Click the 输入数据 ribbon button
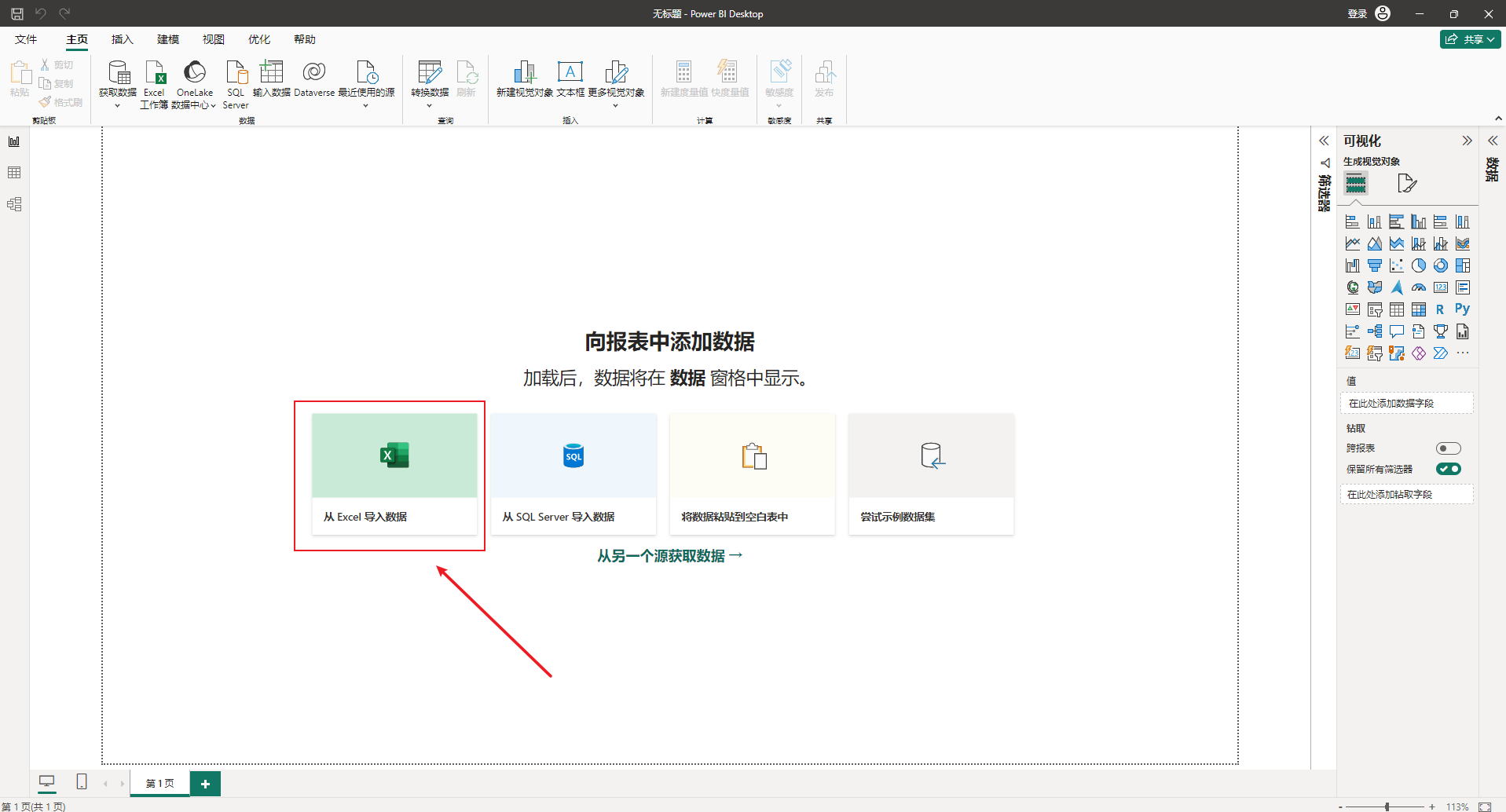The height and width of the screenshot is (812, 1506). click(x=271, y=79)
